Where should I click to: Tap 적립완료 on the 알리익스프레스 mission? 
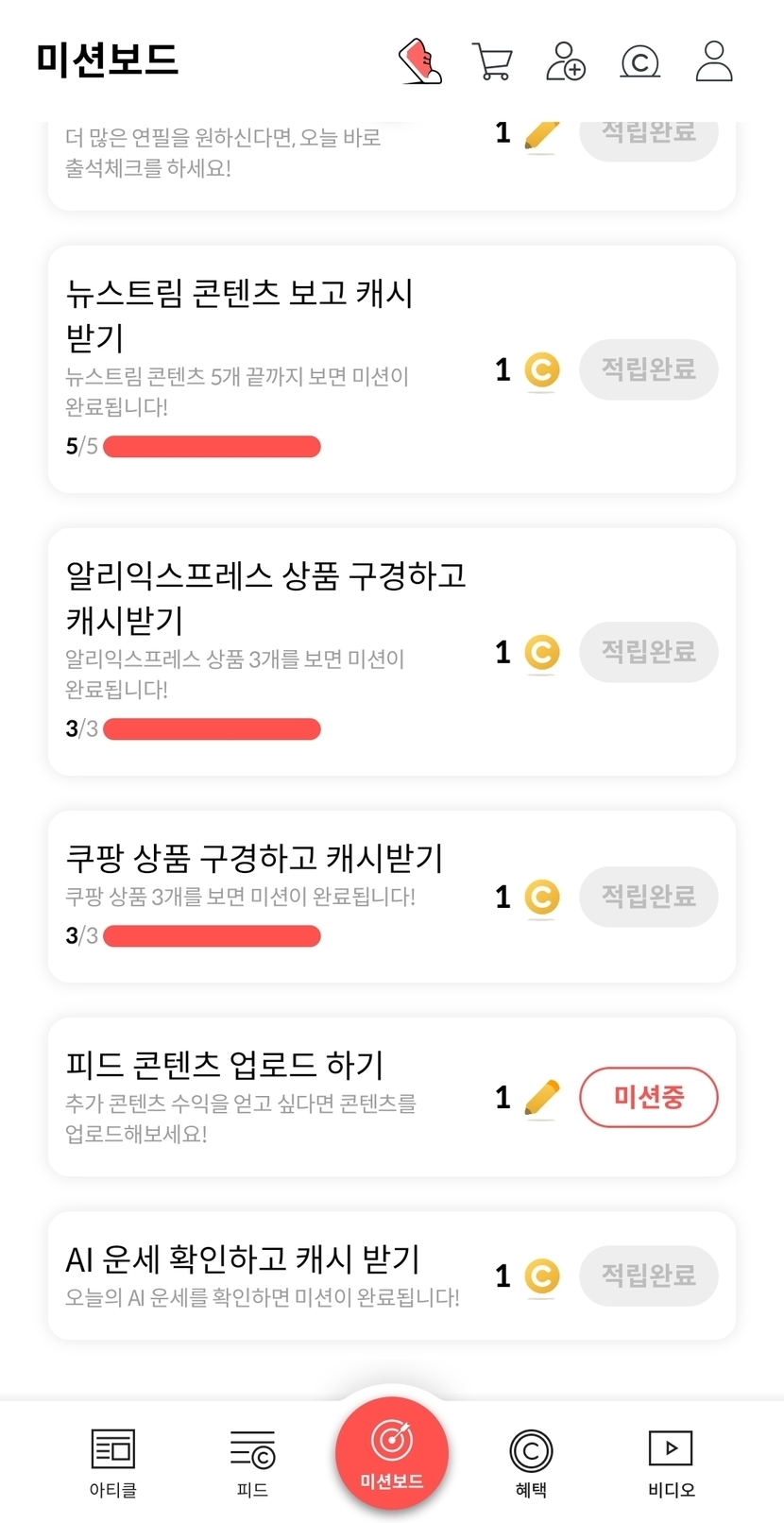[648, 652]
